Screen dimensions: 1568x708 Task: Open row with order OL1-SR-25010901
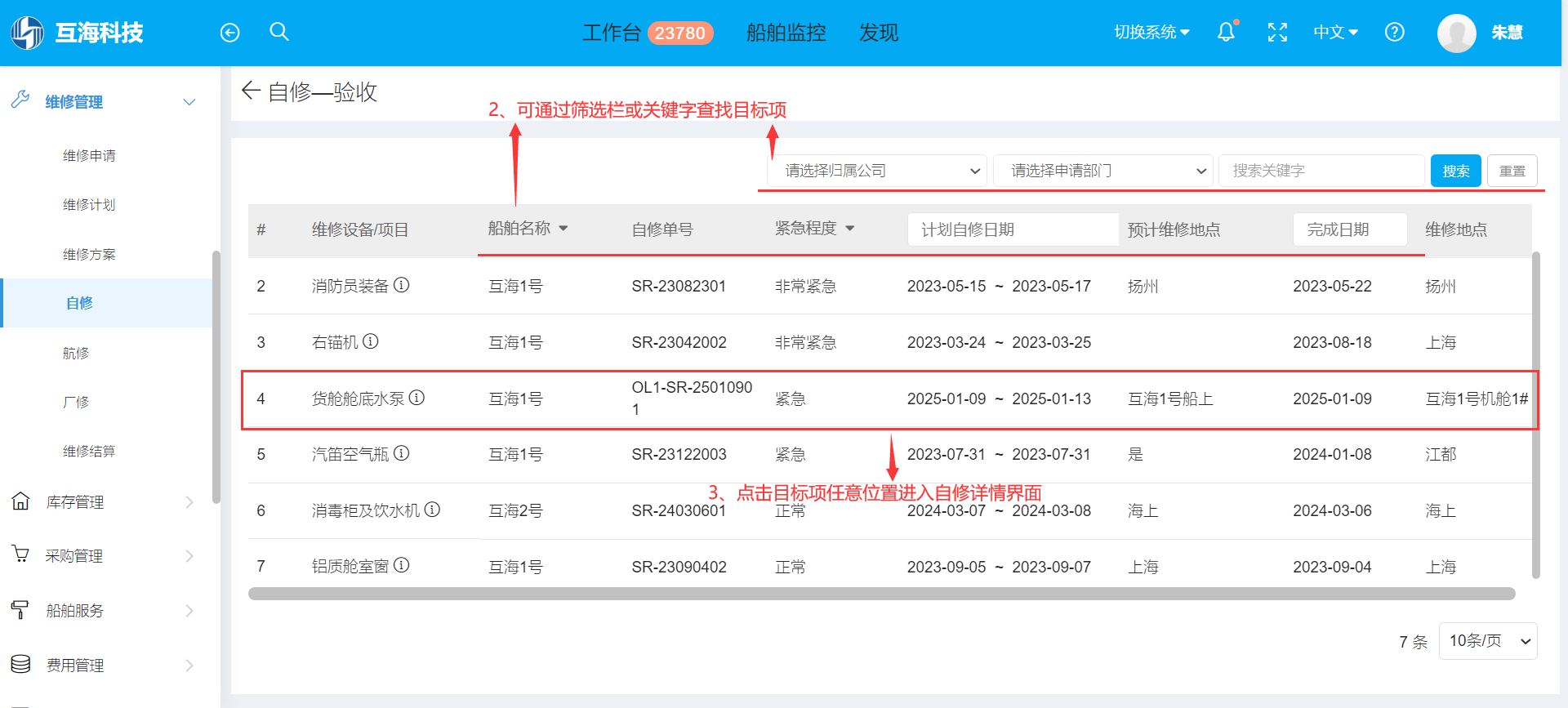[x=889, y=399]
